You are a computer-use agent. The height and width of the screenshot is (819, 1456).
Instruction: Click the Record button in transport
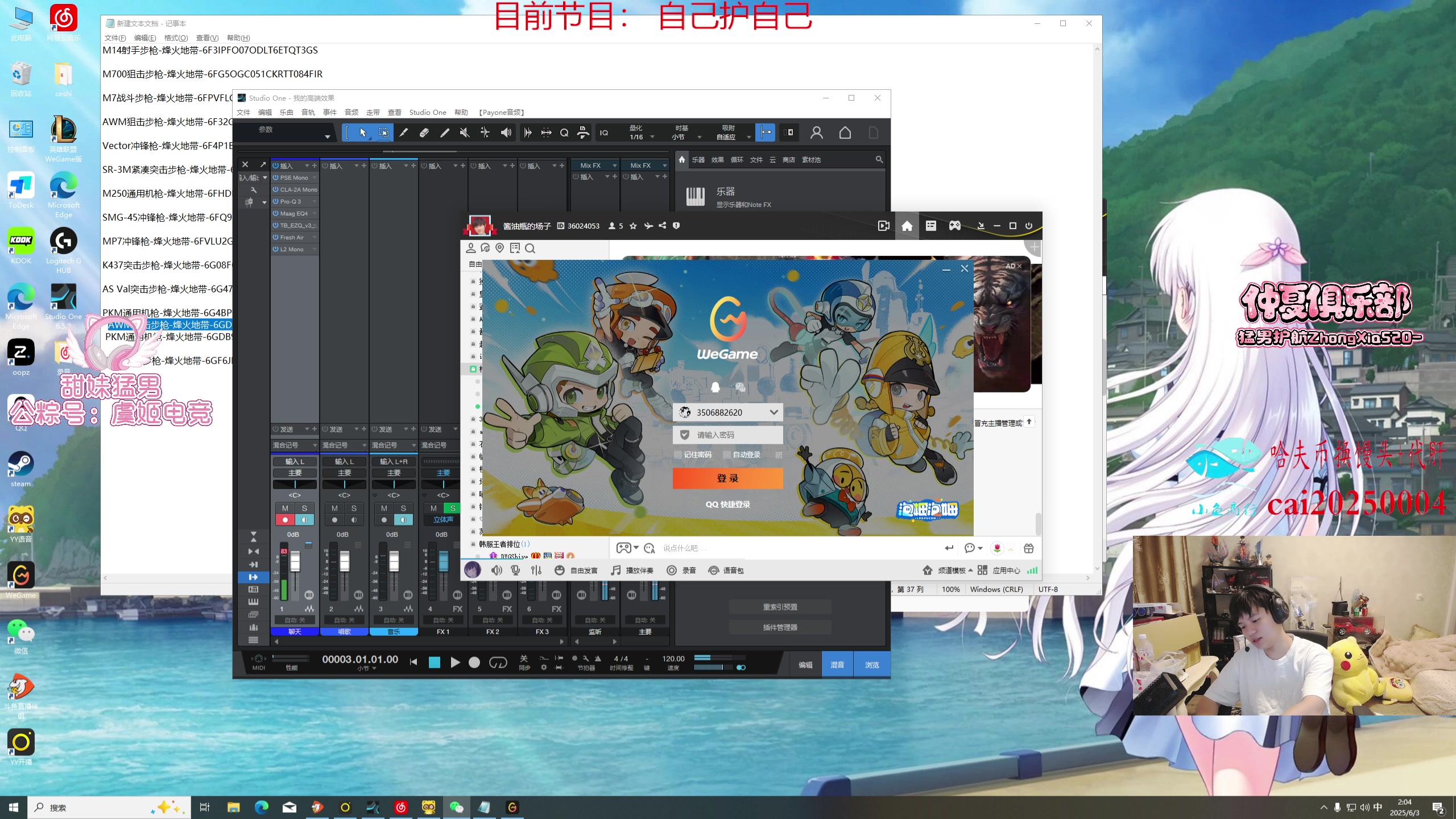(474, 662)
